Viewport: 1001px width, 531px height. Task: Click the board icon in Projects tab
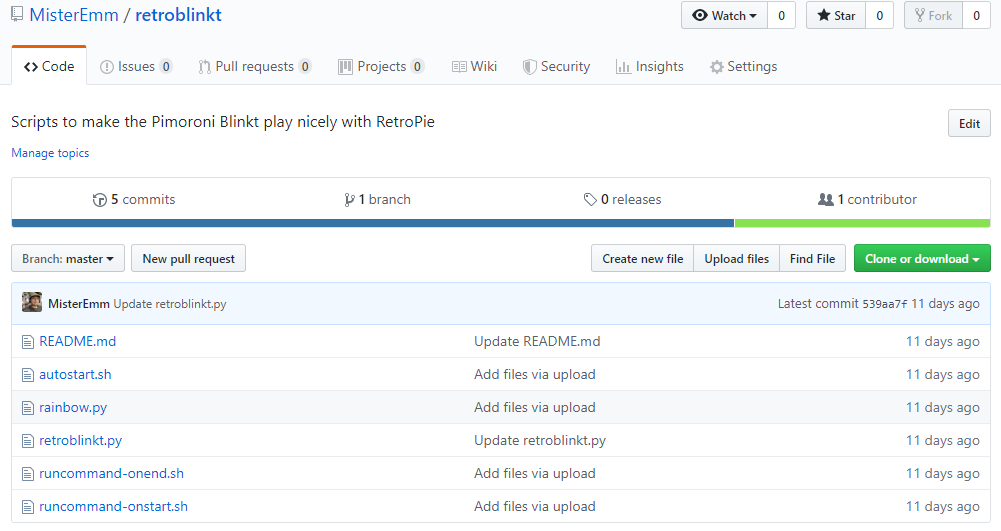click(345, 66)
